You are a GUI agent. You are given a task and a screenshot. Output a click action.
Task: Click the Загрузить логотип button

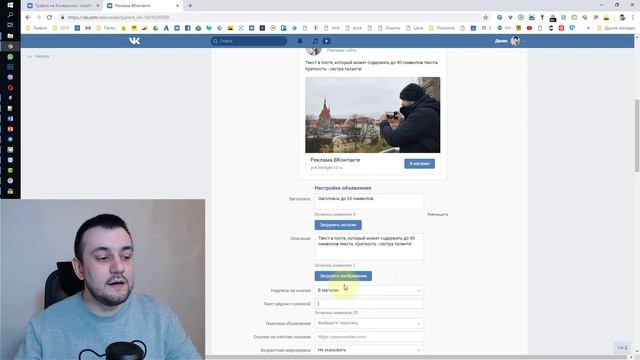pos(338,225)
